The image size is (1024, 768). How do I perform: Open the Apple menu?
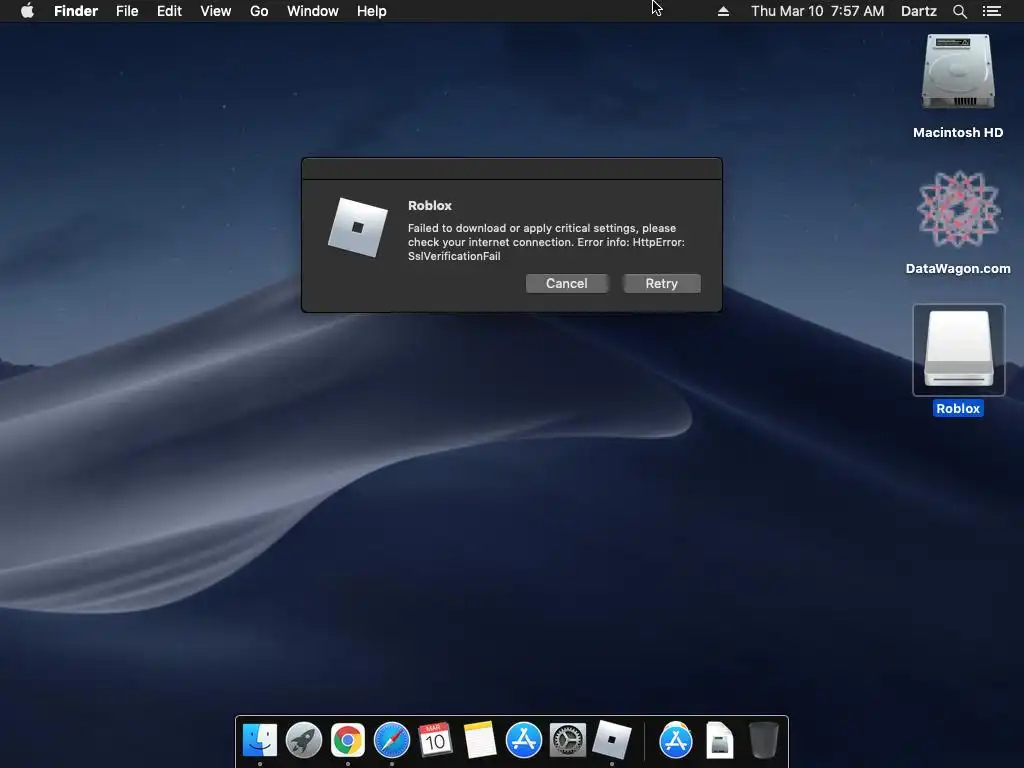(27, 11)
